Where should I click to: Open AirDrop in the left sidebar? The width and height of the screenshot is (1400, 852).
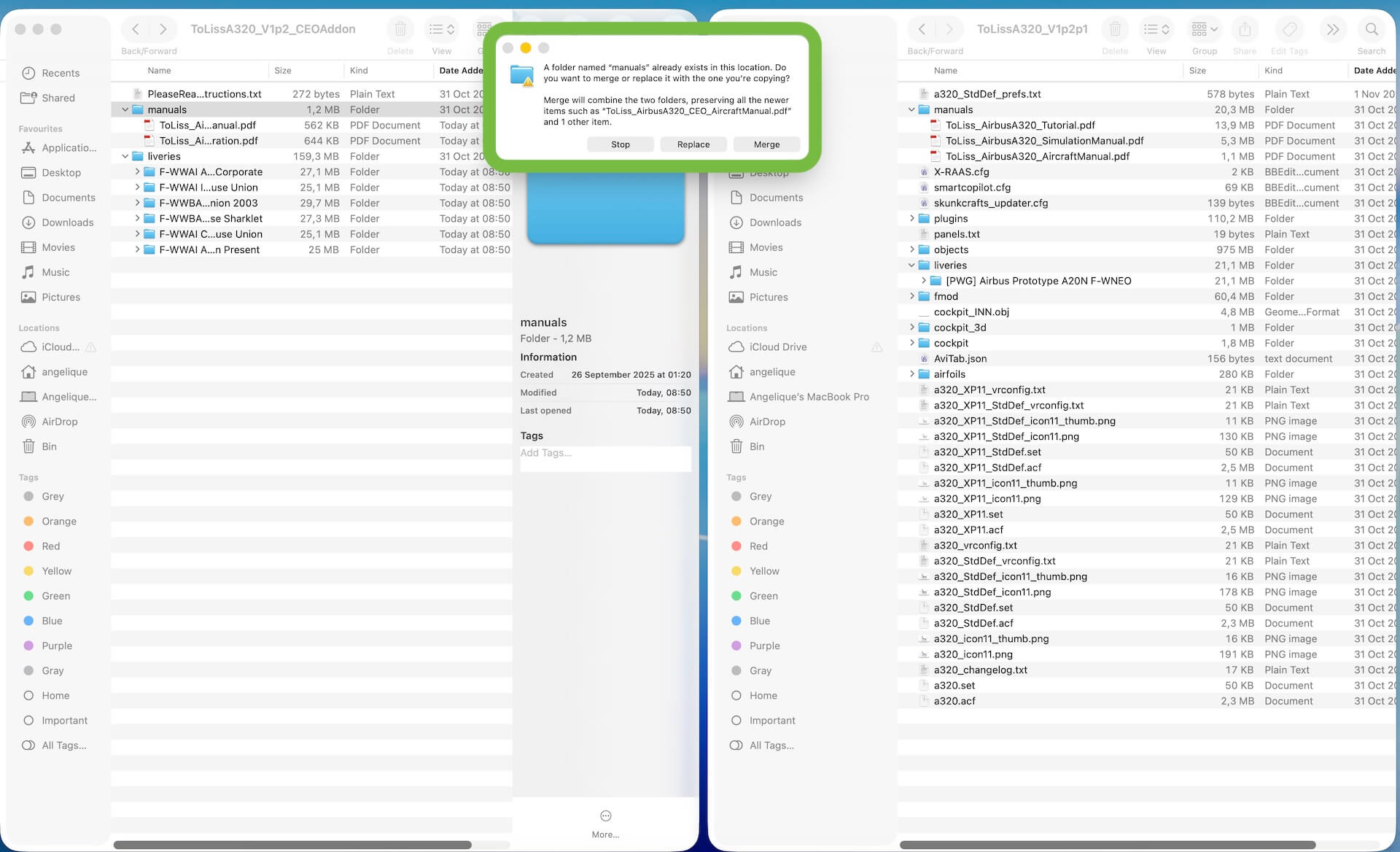(59, 422)
